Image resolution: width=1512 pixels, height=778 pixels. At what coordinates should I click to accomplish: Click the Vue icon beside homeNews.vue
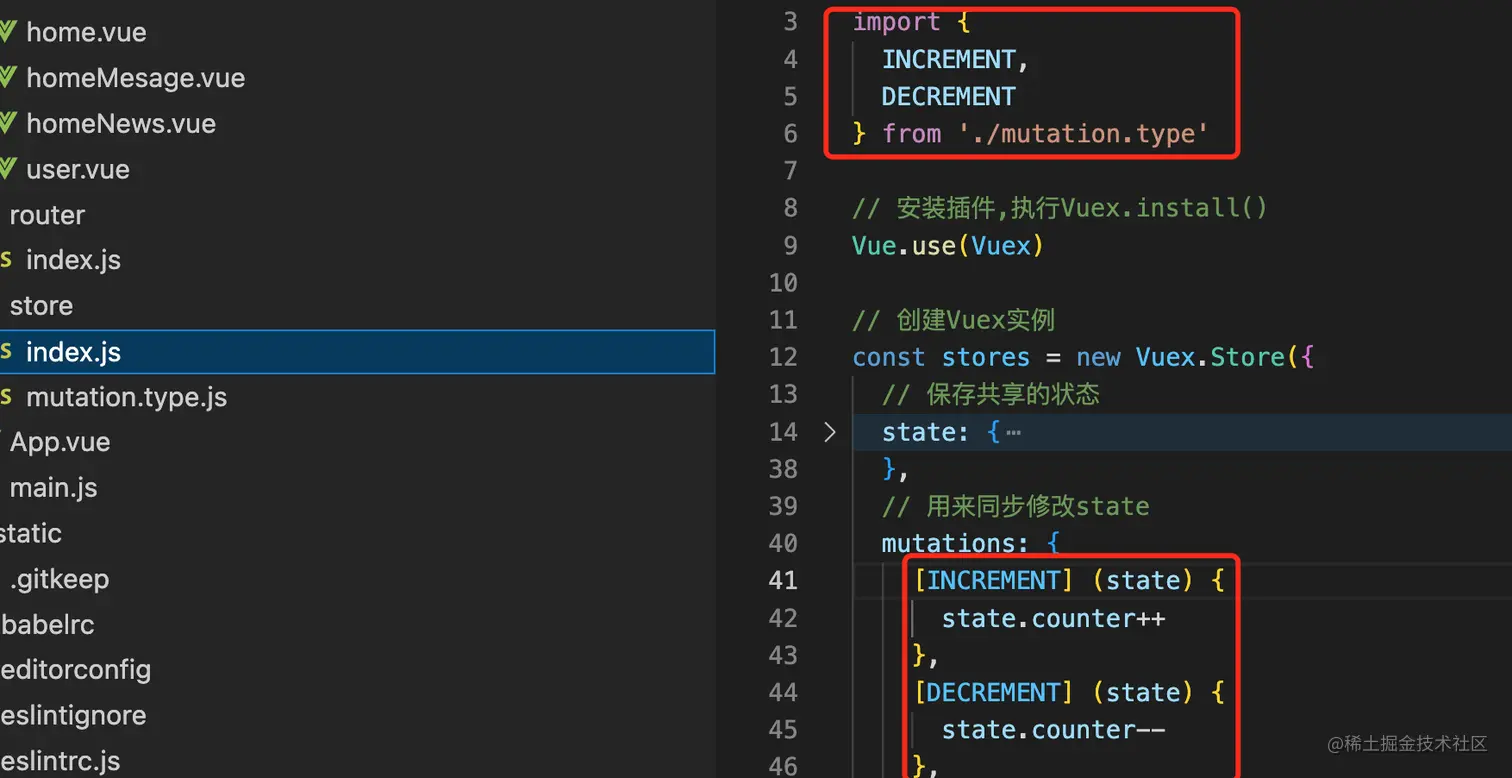(x=8, y=124)
